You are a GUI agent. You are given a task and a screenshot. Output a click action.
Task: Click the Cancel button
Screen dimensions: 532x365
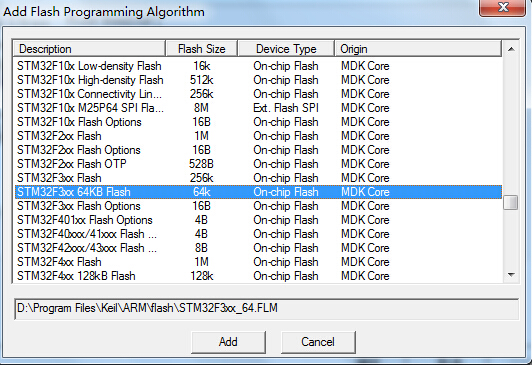tap(318, 342)
